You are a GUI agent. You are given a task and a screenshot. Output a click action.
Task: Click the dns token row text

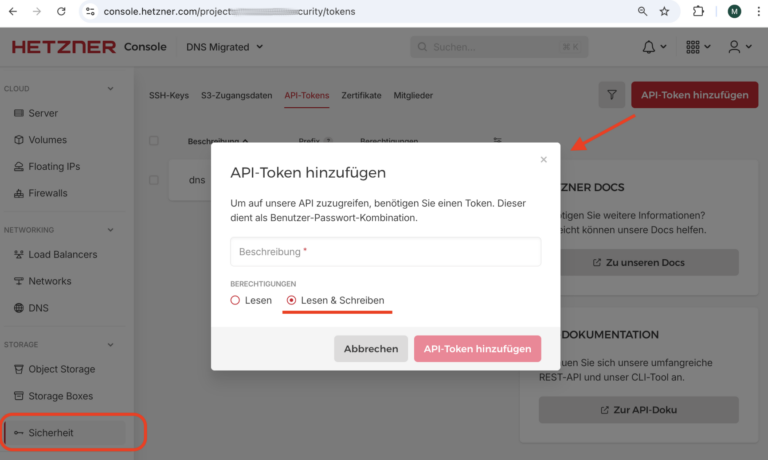(197, 180)
